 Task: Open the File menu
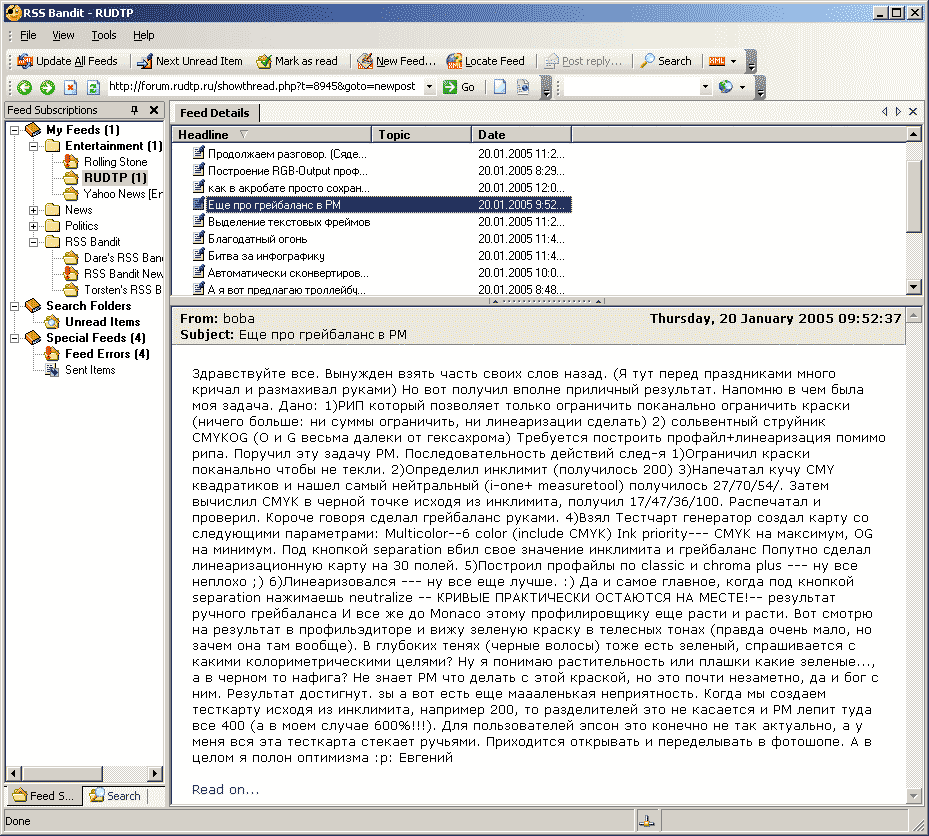pyautogui.click(x=28, y=36)
